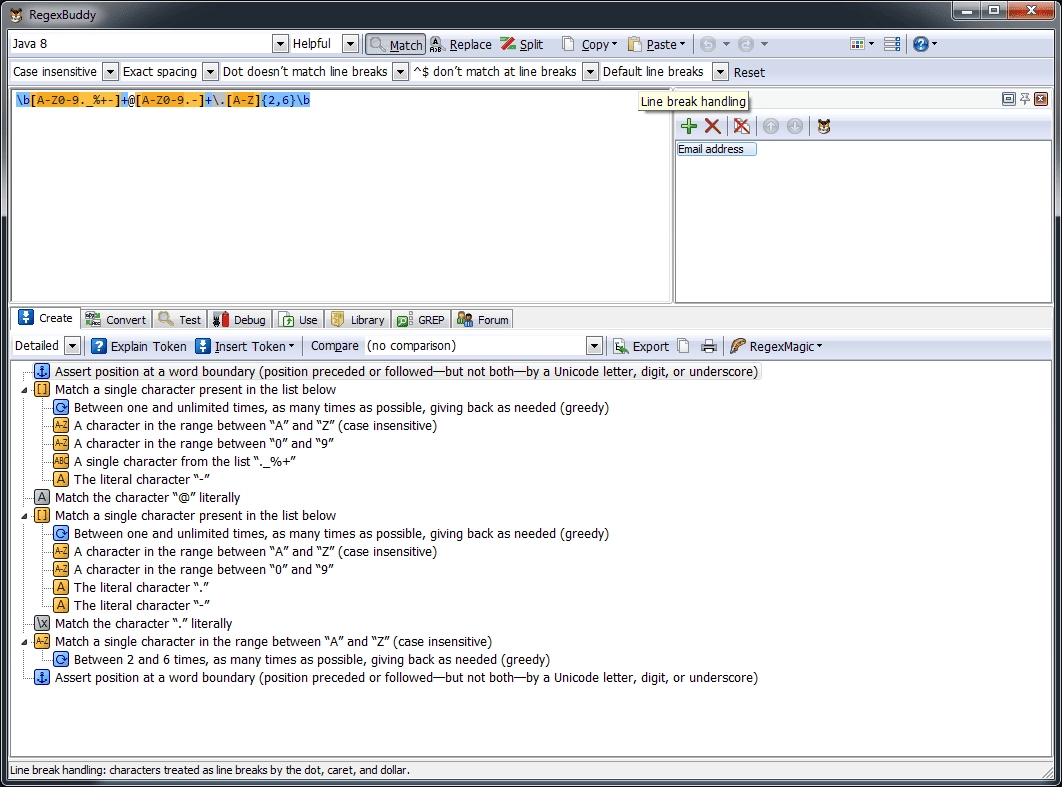
Task: Collapse first 'Match a single character present' node
Action: [x=24, y=390]
